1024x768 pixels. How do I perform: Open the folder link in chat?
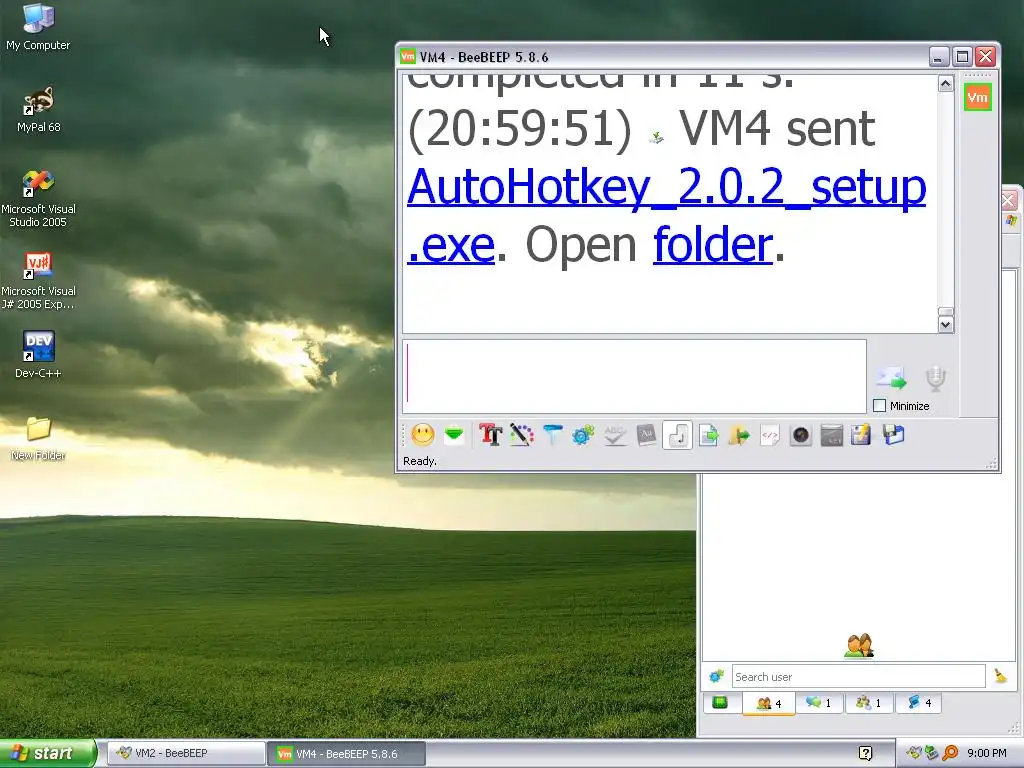(712, 244)
